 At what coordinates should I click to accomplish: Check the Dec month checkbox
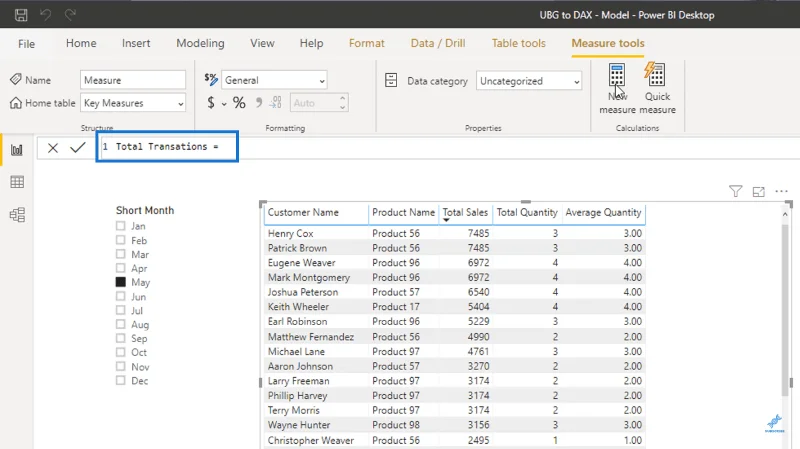[x=120, y=380]
